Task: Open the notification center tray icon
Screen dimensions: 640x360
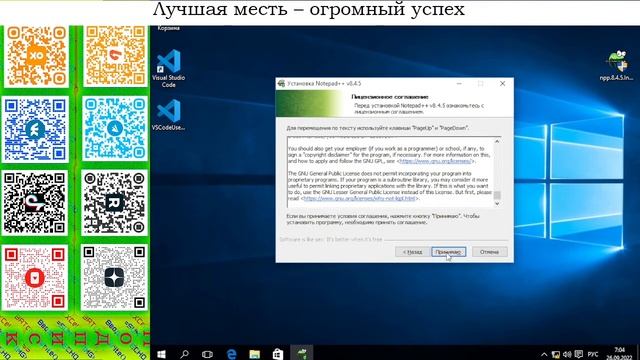Action: 578,354
